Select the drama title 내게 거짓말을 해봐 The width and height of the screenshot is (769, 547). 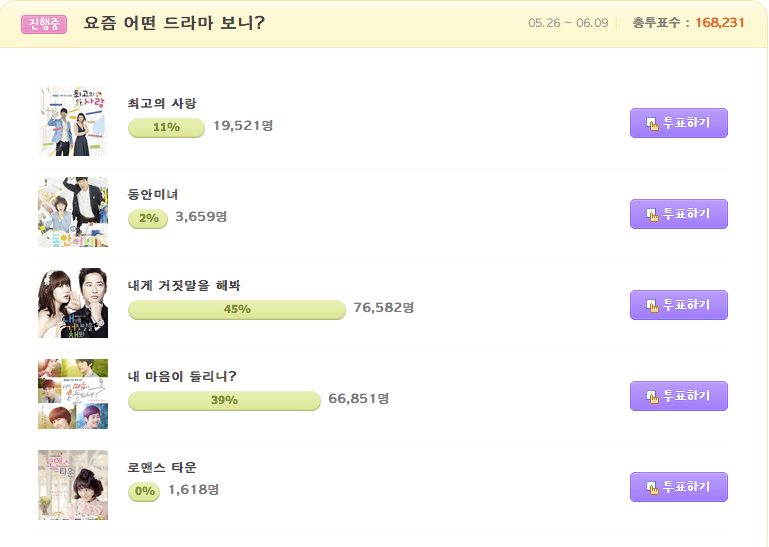click(x=184, y=286)
